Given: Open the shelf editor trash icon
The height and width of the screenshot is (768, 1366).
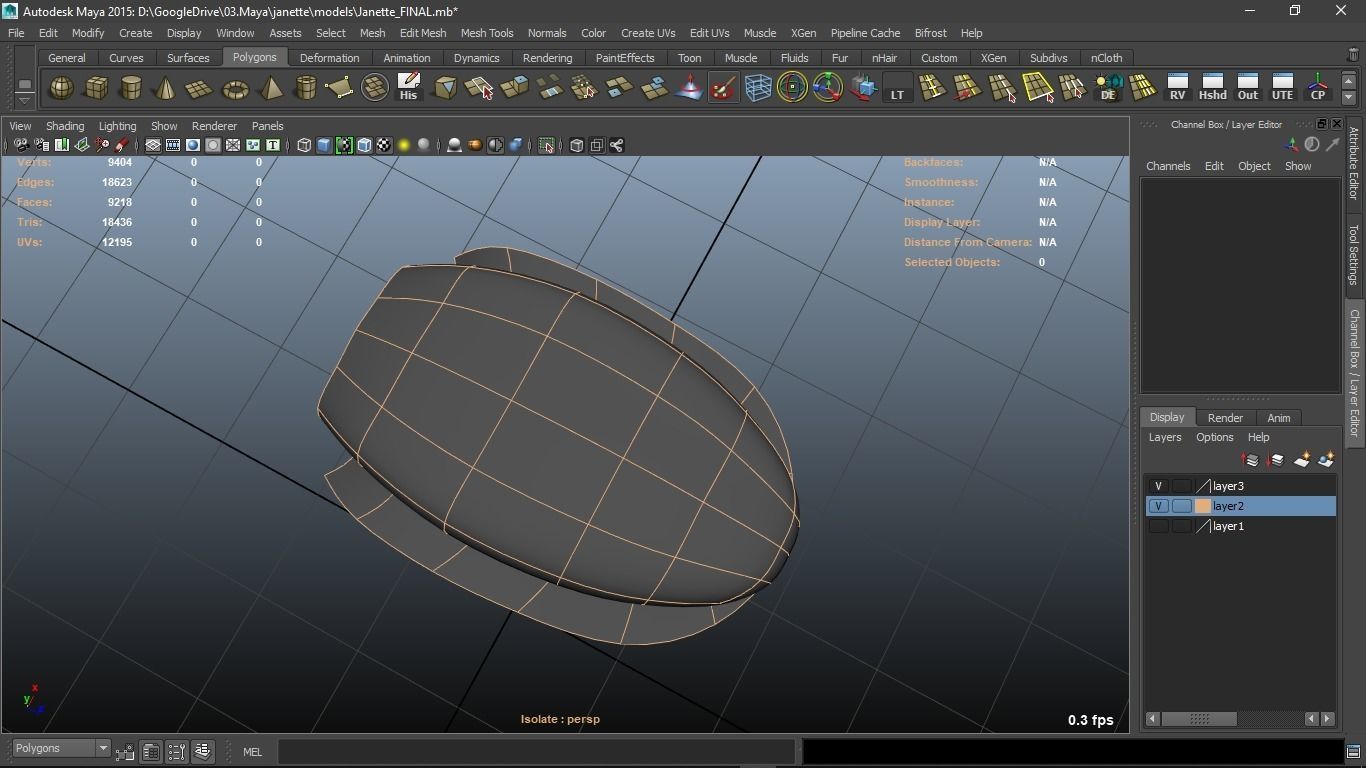Looking at the screenshot, I should coord(1354,55).
